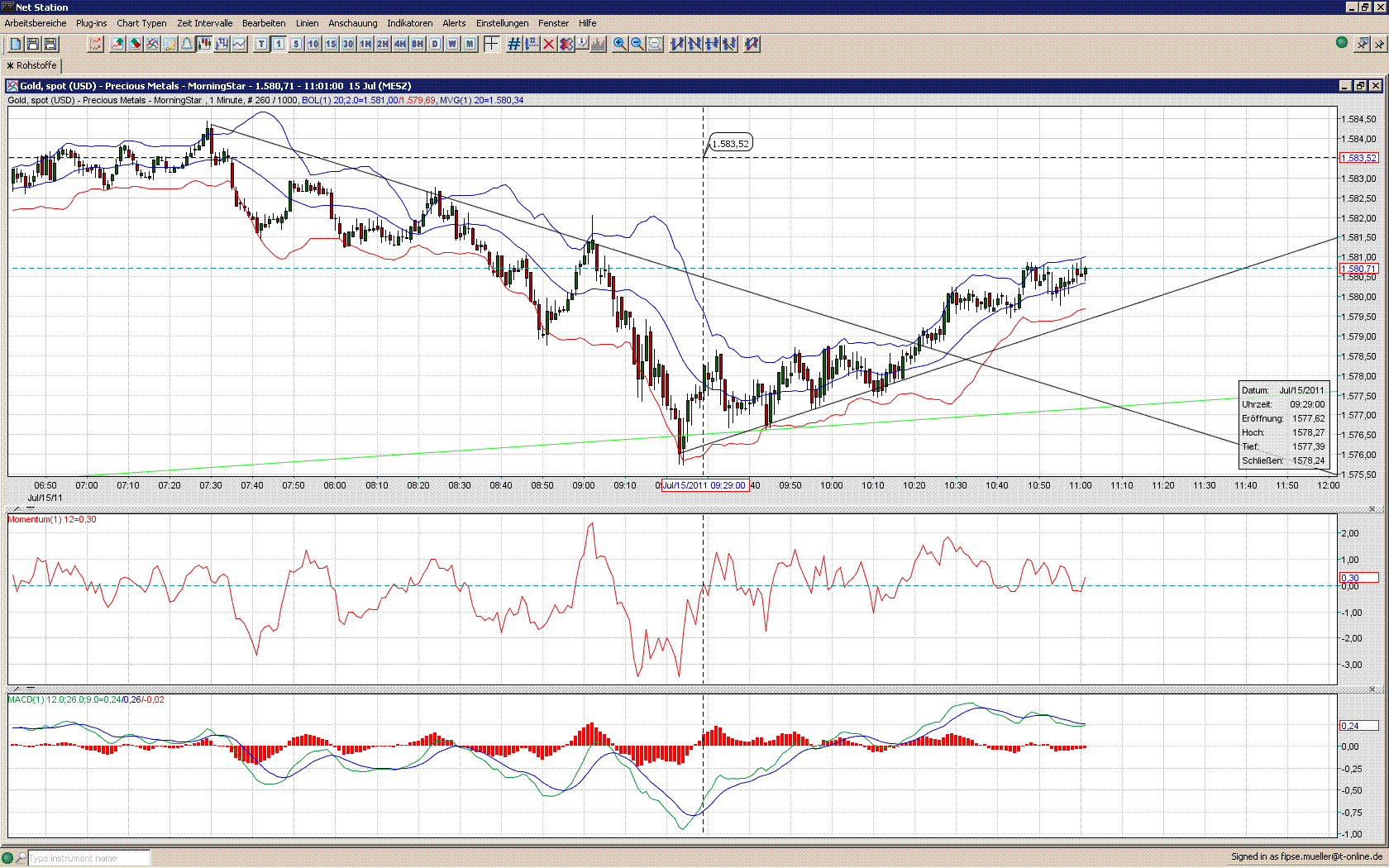Click the 1.583,52 price label on axis

(x=1358, y=158)
